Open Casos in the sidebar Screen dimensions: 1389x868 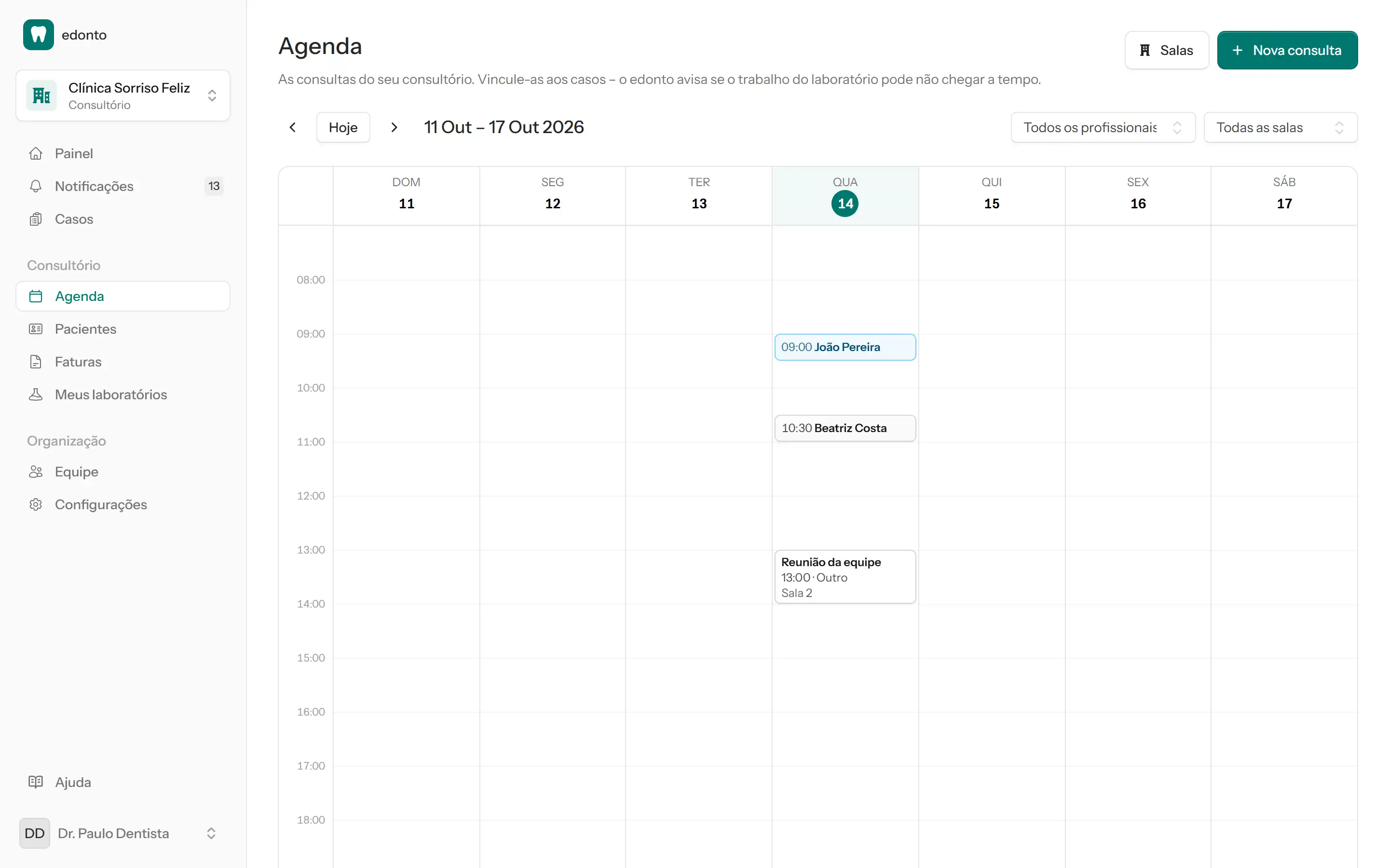(123, 219)
